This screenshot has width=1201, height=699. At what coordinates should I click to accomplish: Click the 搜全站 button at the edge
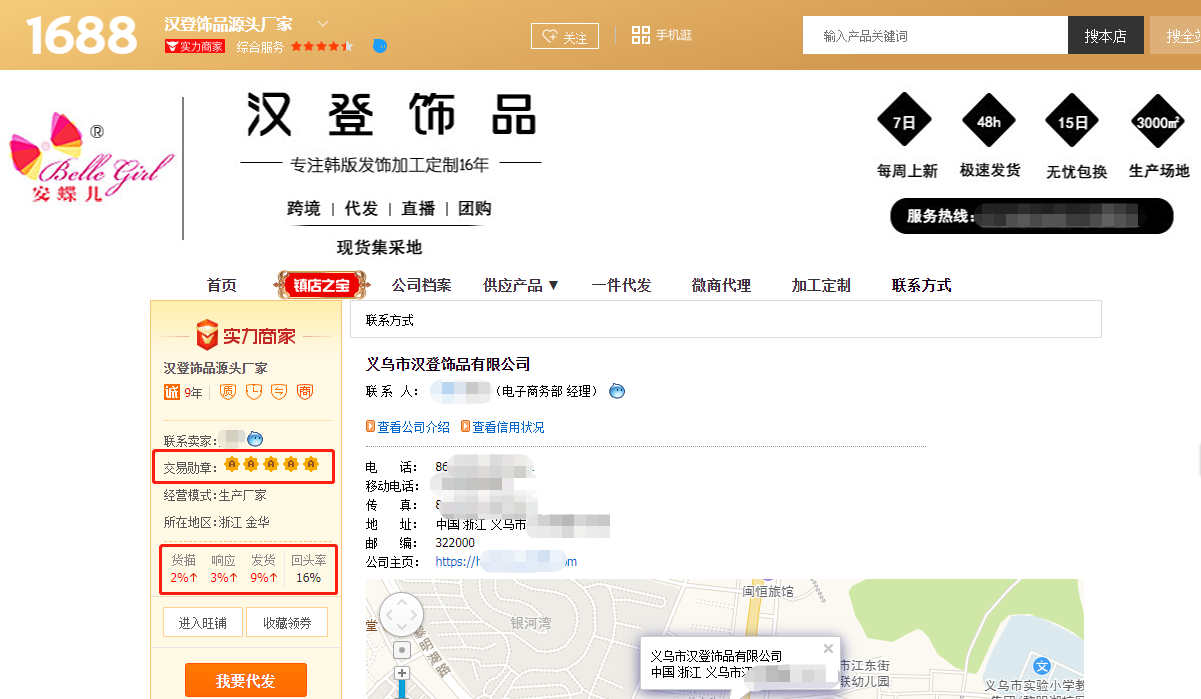coord(1176,35)
